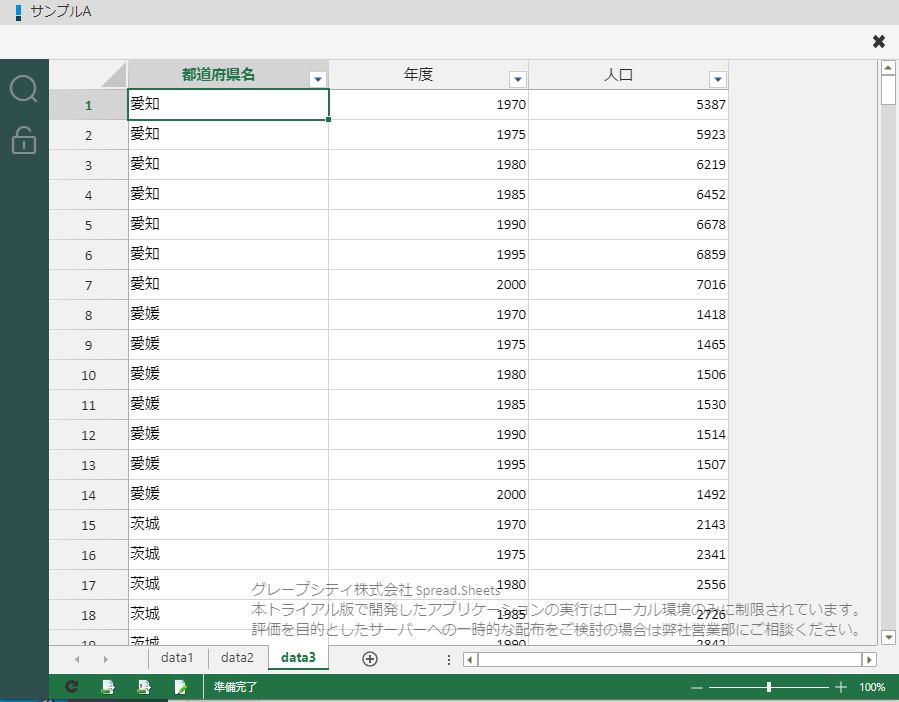This screenshot has width=899, height=702.
Task: Click the search magnifier icon in sidebar
Action: (24, 89)
